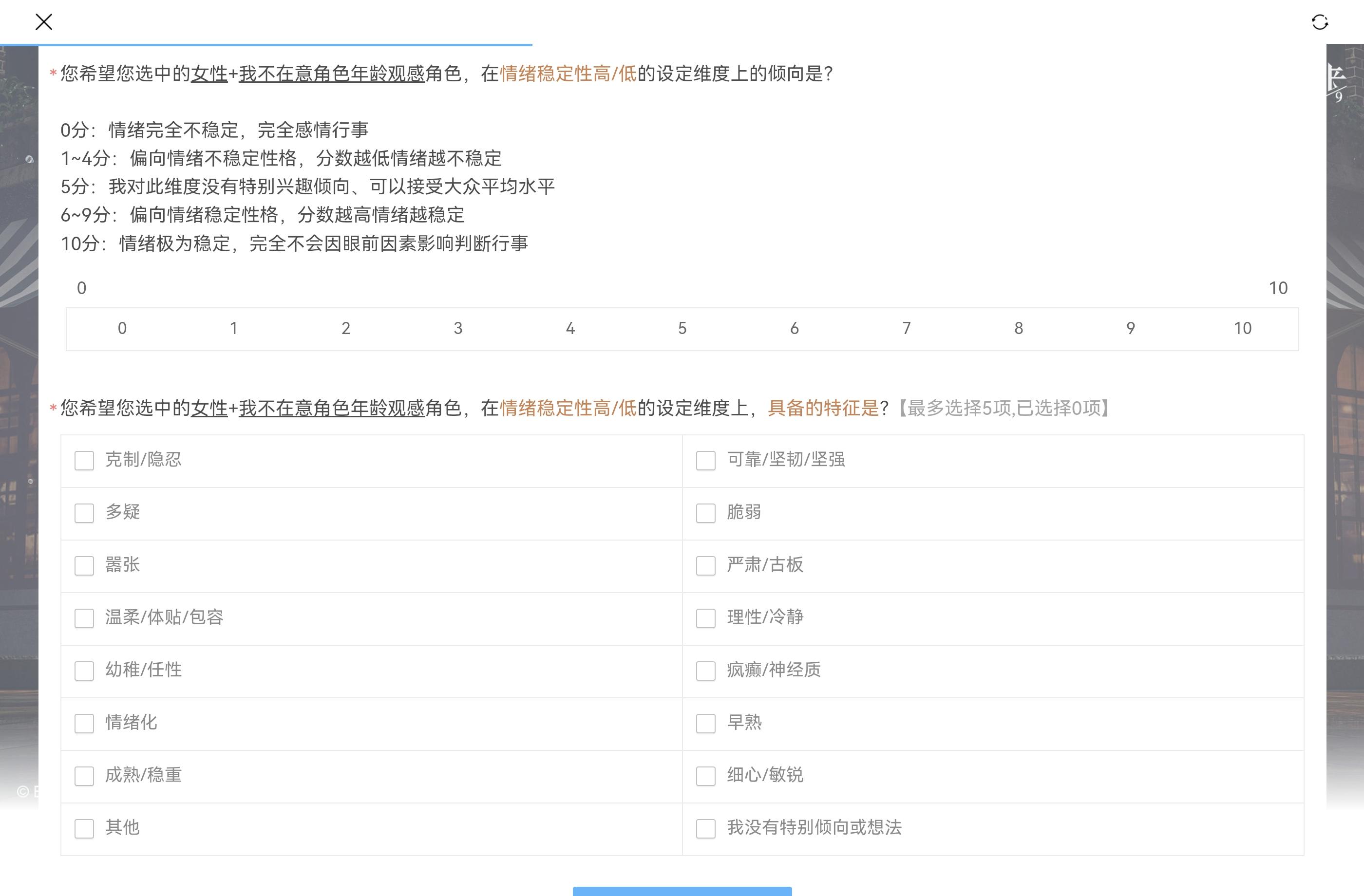Click the blue submit button at bottom
The width and height of the screenshot is (1364, 896).
[x=682, y=891]
